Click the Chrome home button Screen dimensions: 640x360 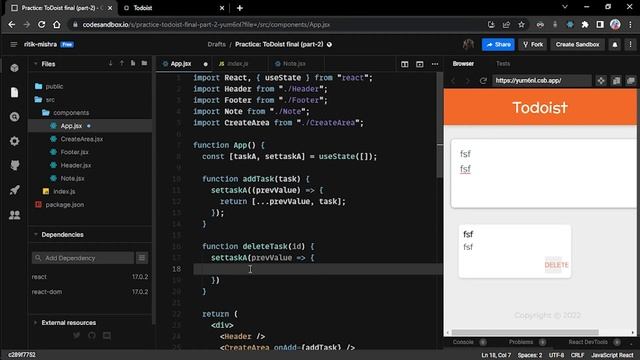click(57, 24)
